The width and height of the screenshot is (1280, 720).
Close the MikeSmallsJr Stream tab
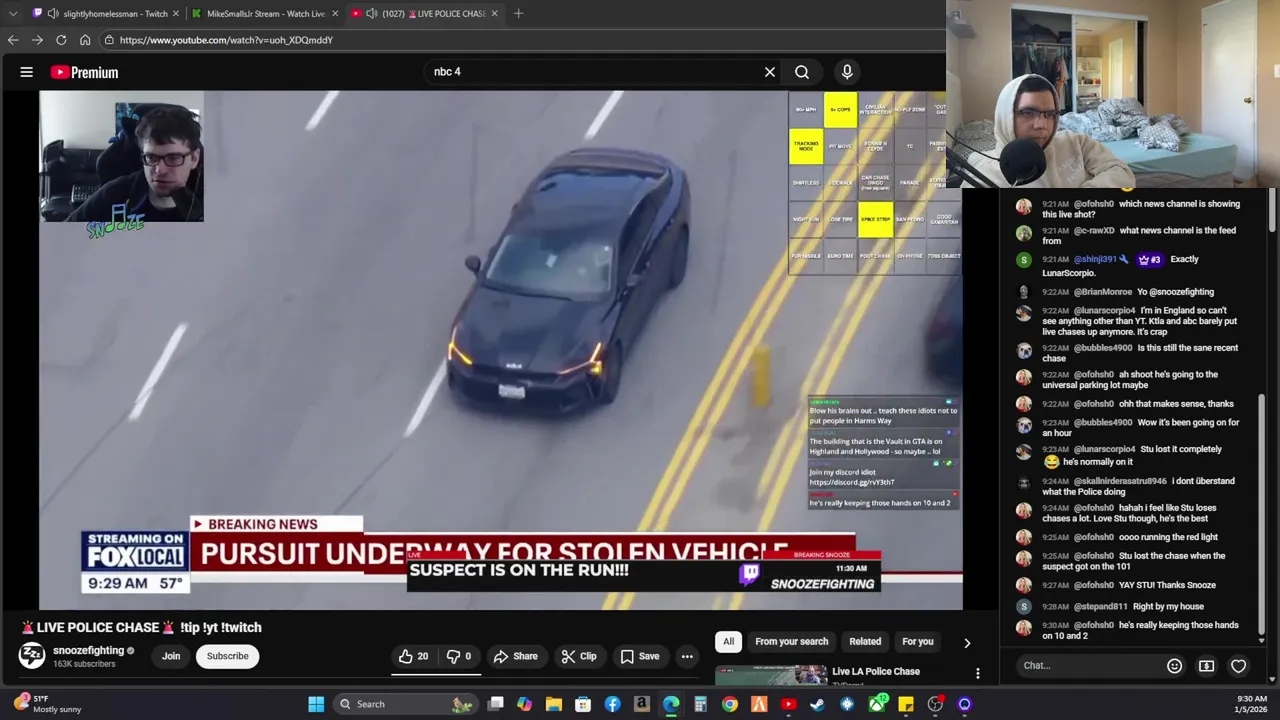(335, 13)
